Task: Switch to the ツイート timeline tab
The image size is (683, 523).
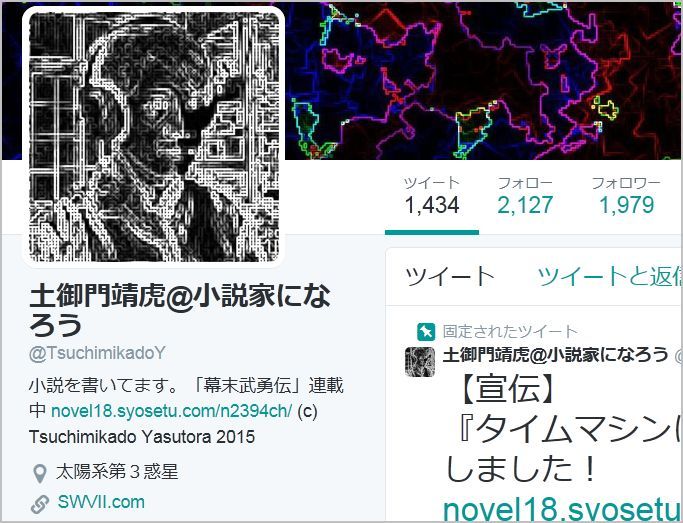Action: click(450, 277)
